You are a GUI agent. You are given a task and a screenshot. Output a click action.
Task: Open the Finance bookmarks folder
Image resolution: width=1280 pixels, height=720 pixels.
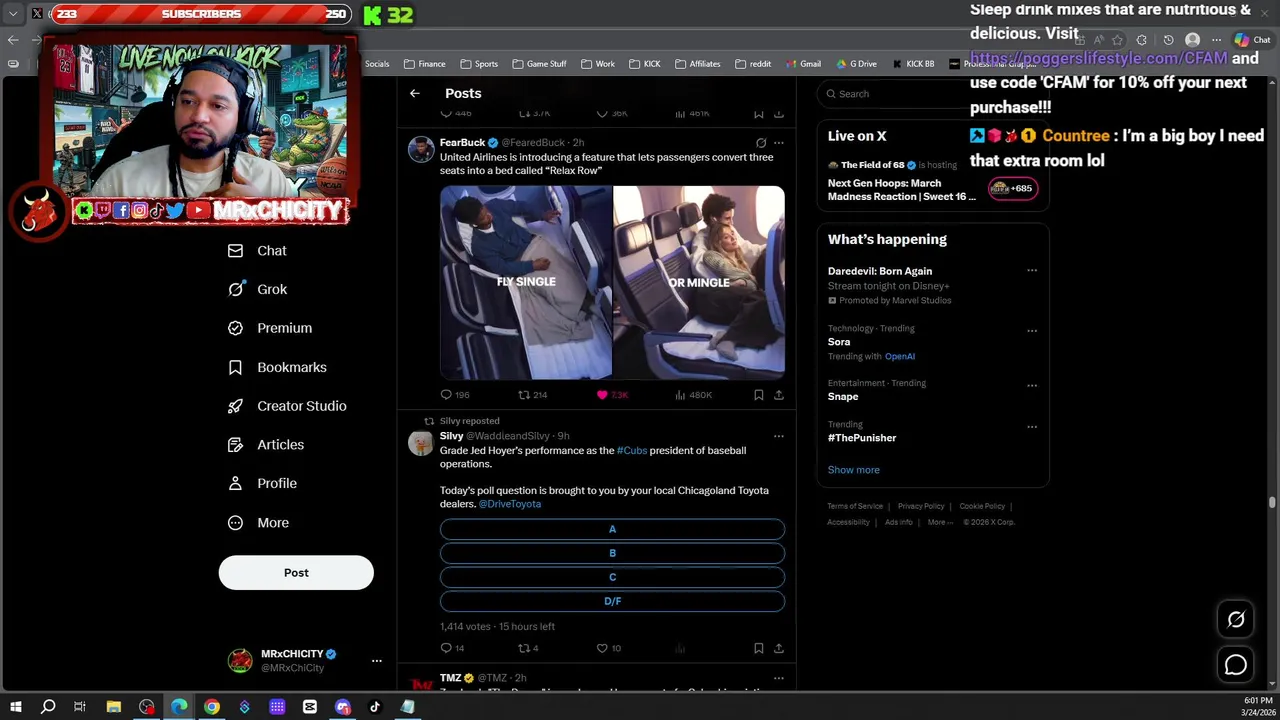425,64
